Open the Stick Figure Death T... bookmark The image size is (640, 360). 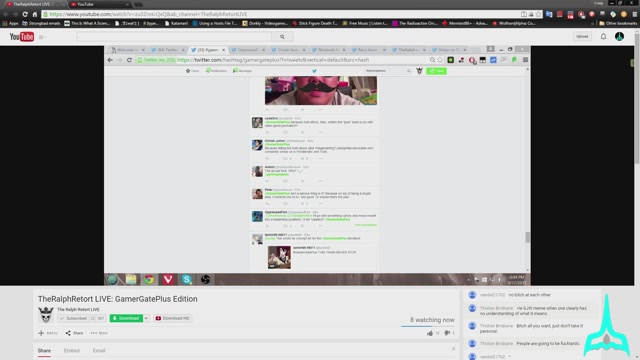[315, 24]
